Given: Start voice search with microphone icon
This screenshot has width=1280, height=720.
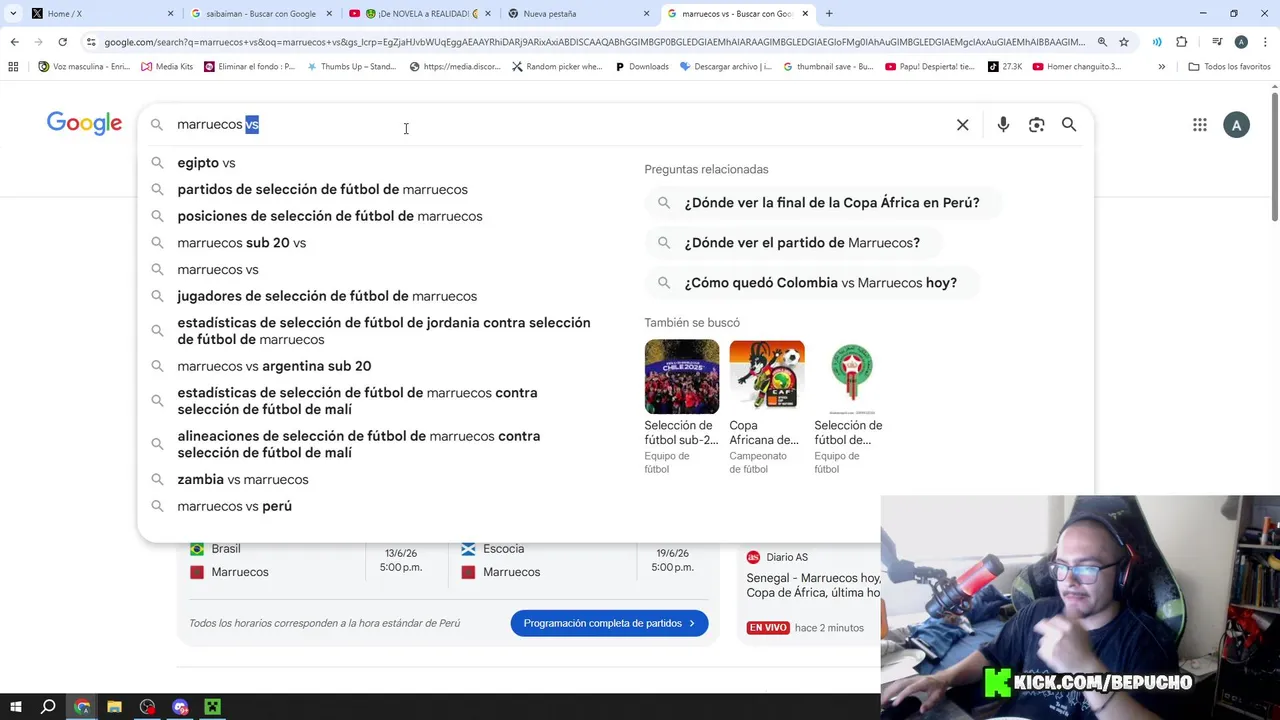Looking at the screenshot, I should tap(1003, 125).
